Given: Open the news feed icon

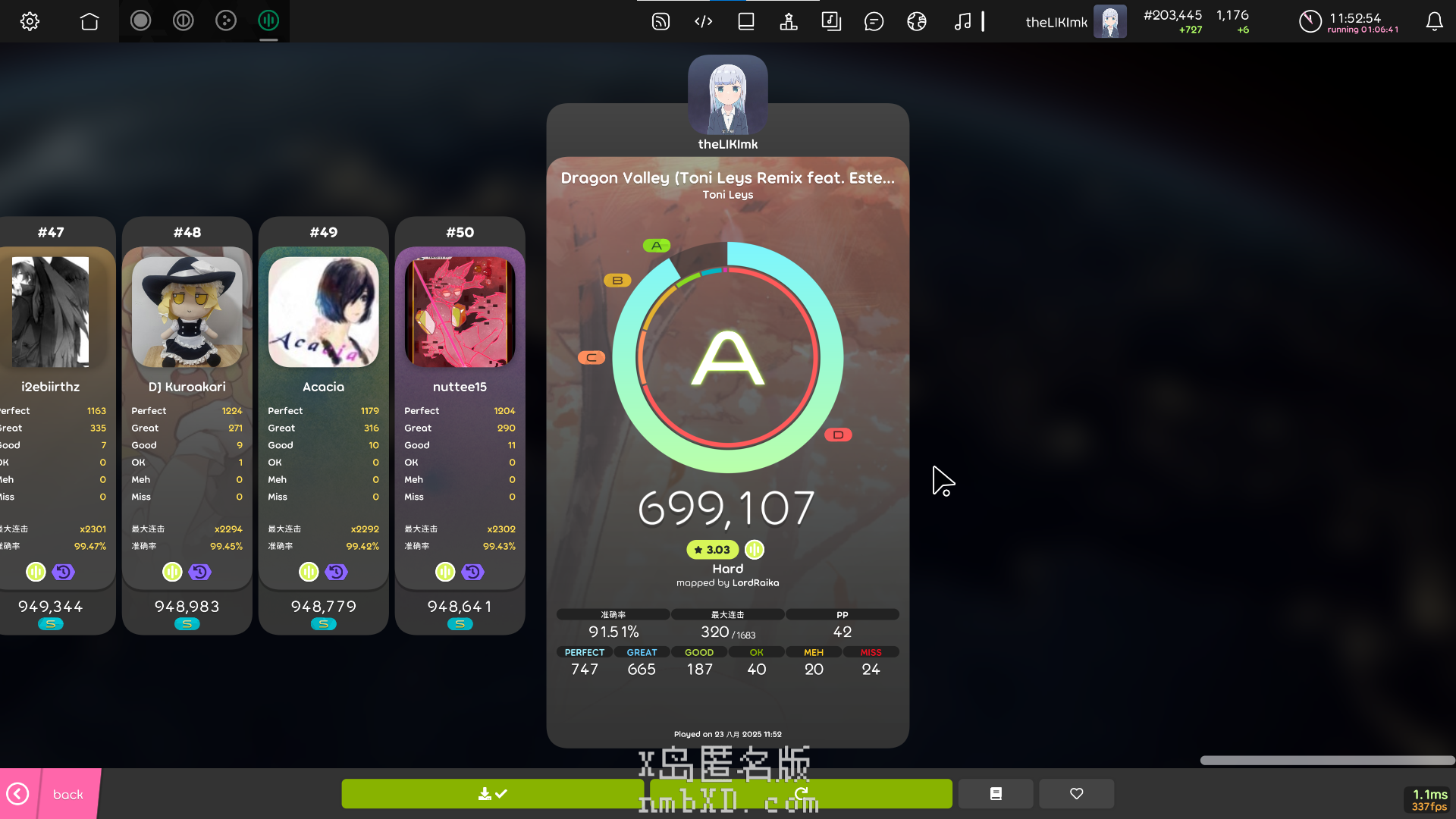Looking at the screenshot, I should pos(661,21).
